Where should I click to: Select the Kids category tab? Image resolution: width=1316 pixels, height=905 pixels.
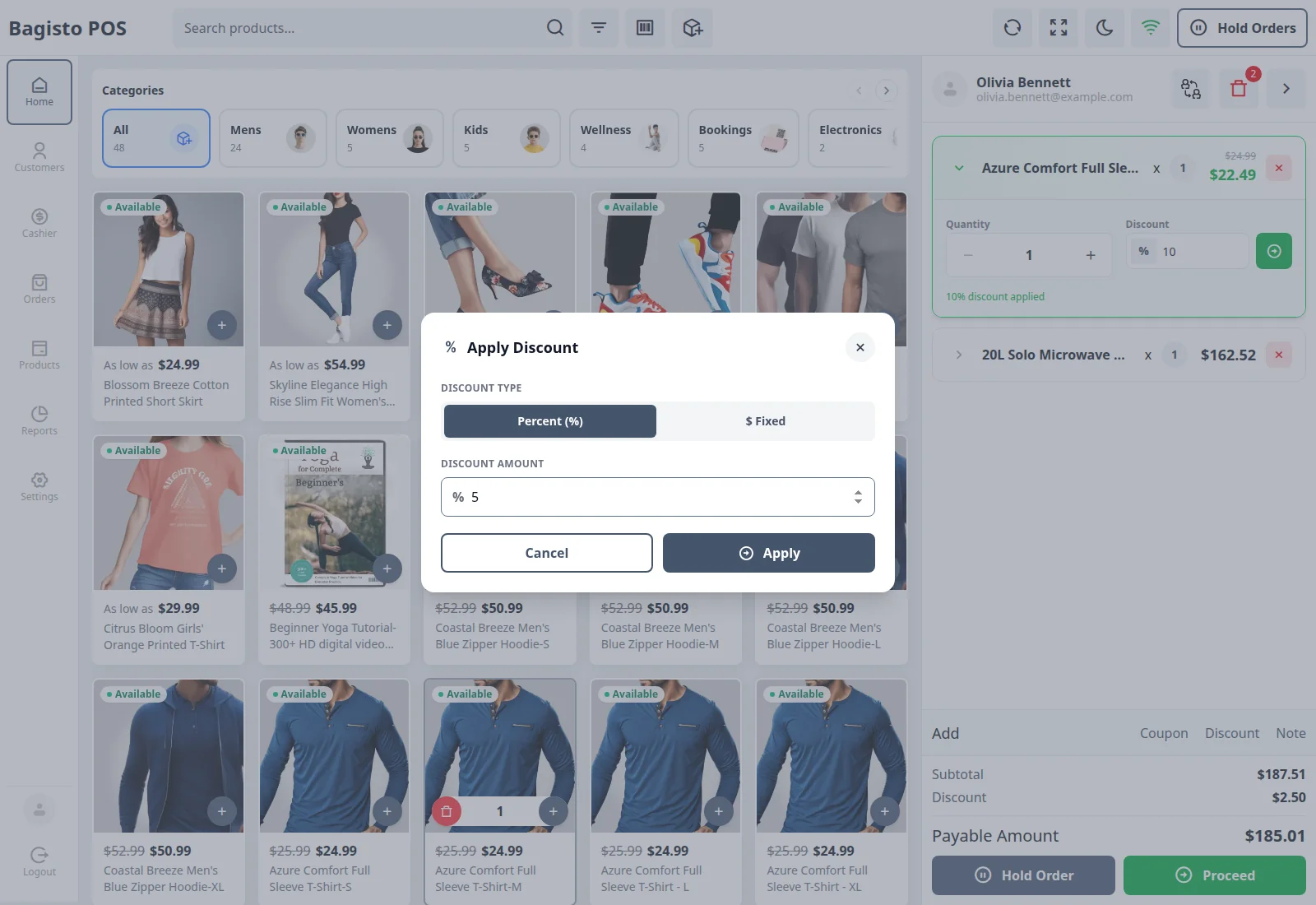pos(507,138)
